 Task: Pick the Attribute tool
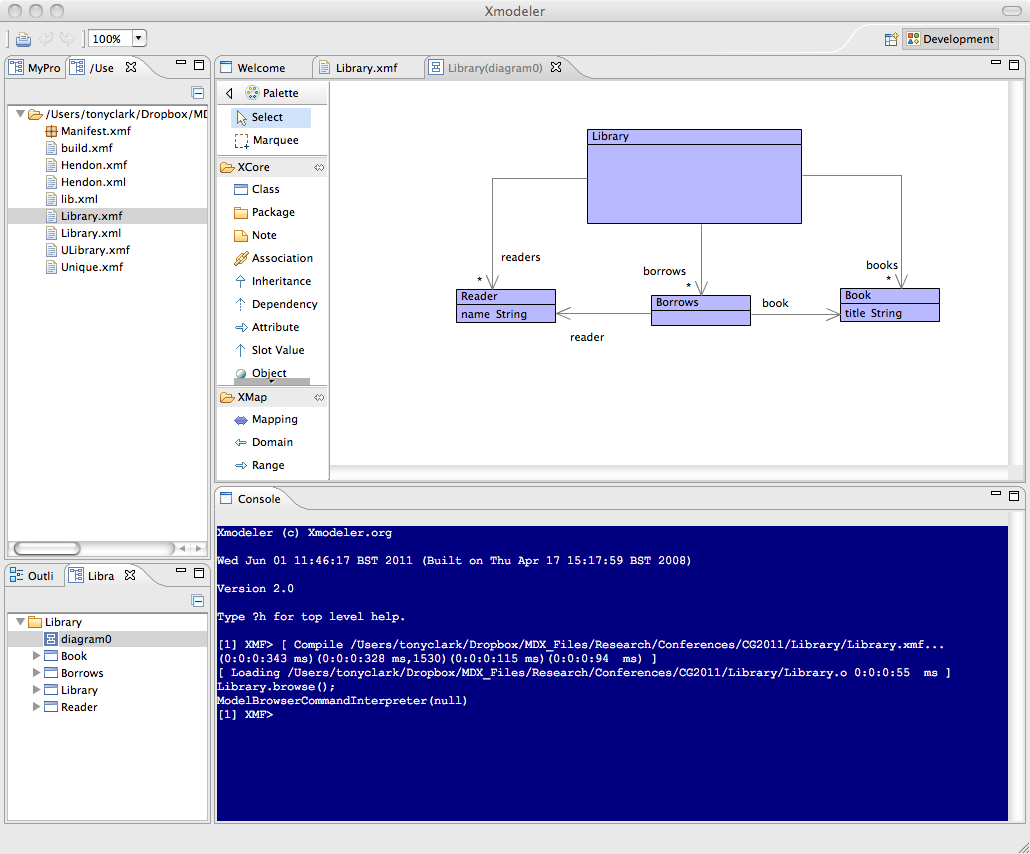(x=274, y=327)
